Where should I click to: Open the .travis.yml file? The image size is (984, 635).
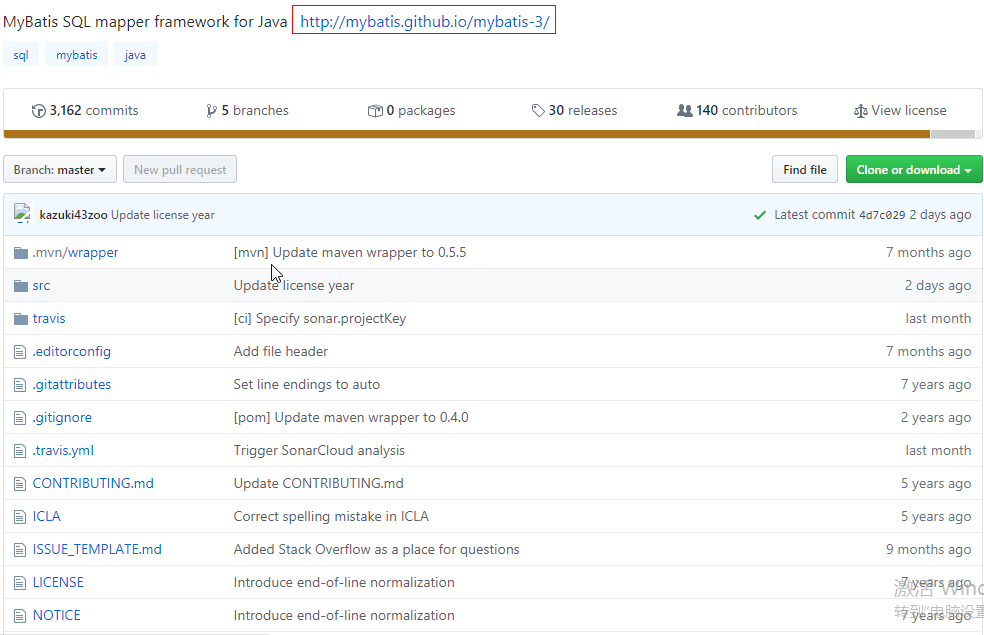tap(63, 451)
